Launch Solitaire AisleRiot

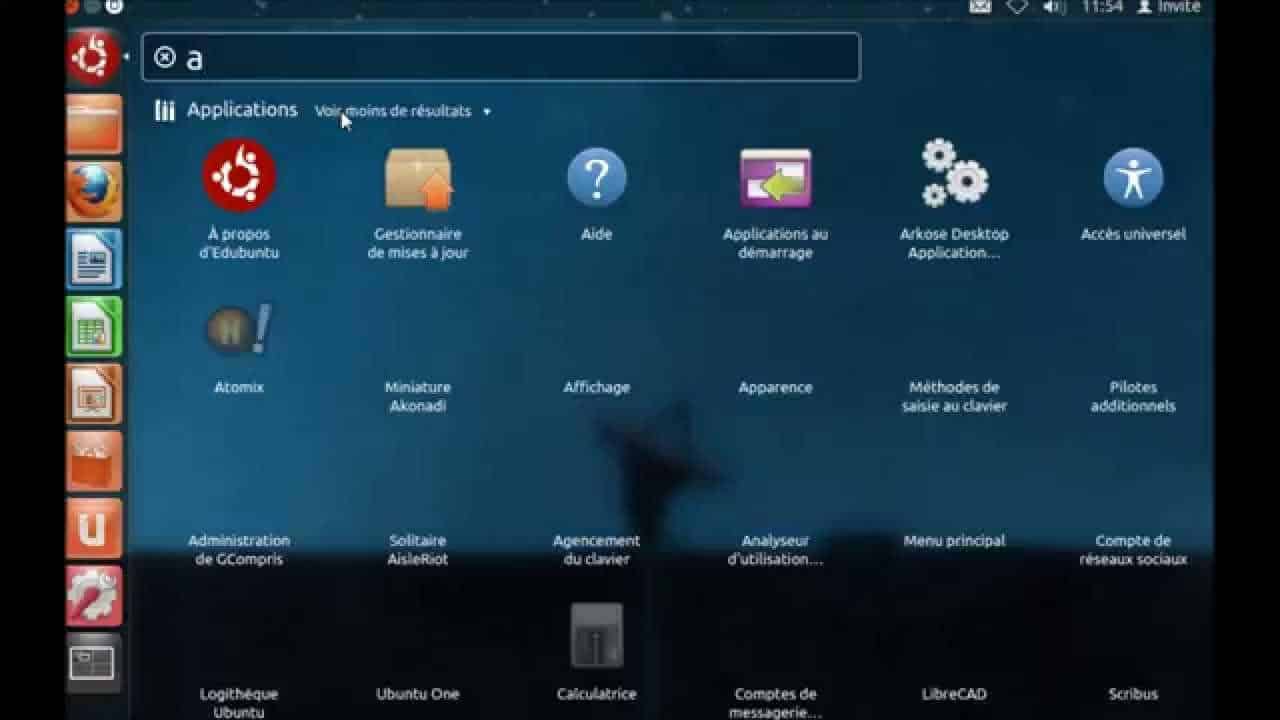(418, 550)
